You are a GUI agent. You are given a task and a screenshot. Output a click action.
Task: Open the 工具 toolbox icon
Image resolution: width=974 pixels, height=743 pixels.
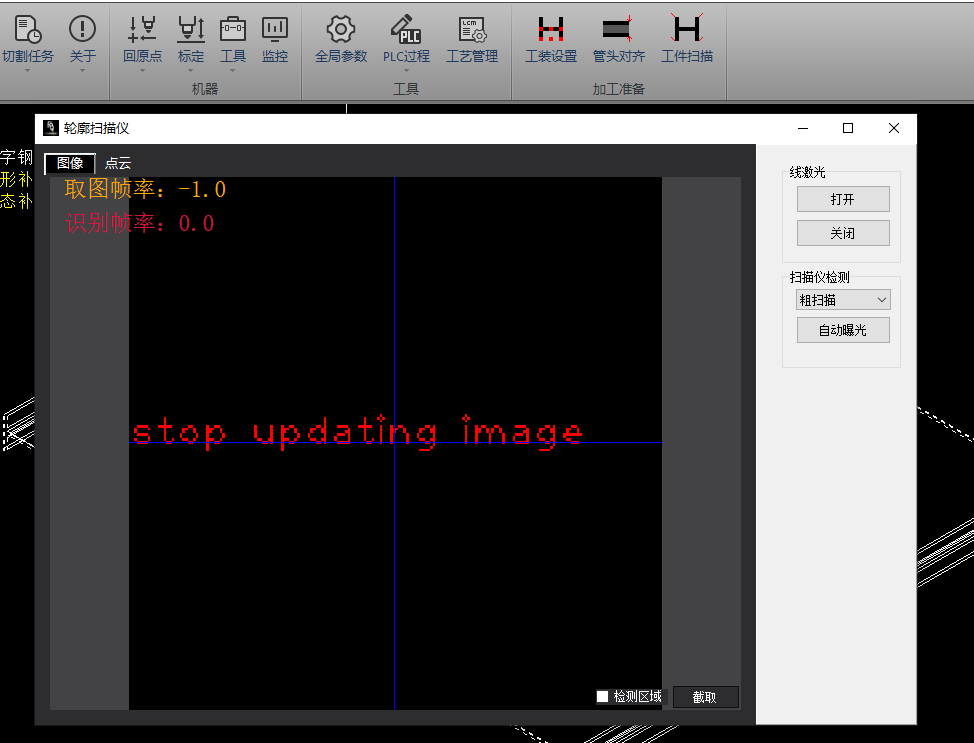pyautogui.click(x=233, y=29)
